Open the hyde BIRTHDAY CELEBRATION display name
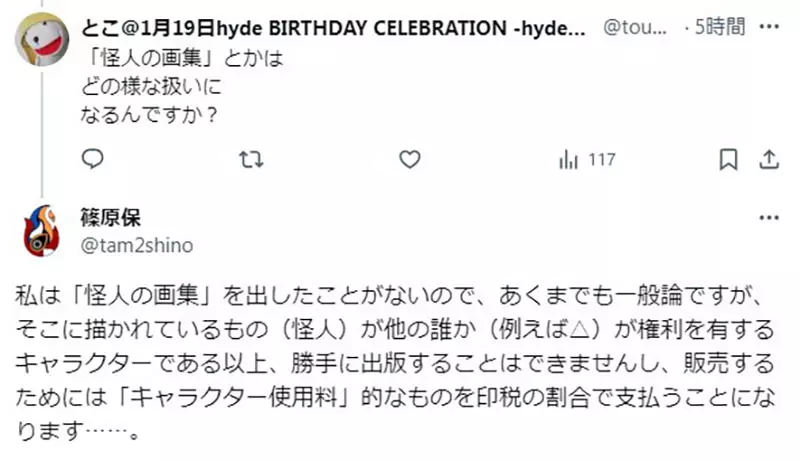 pos(330,29)
